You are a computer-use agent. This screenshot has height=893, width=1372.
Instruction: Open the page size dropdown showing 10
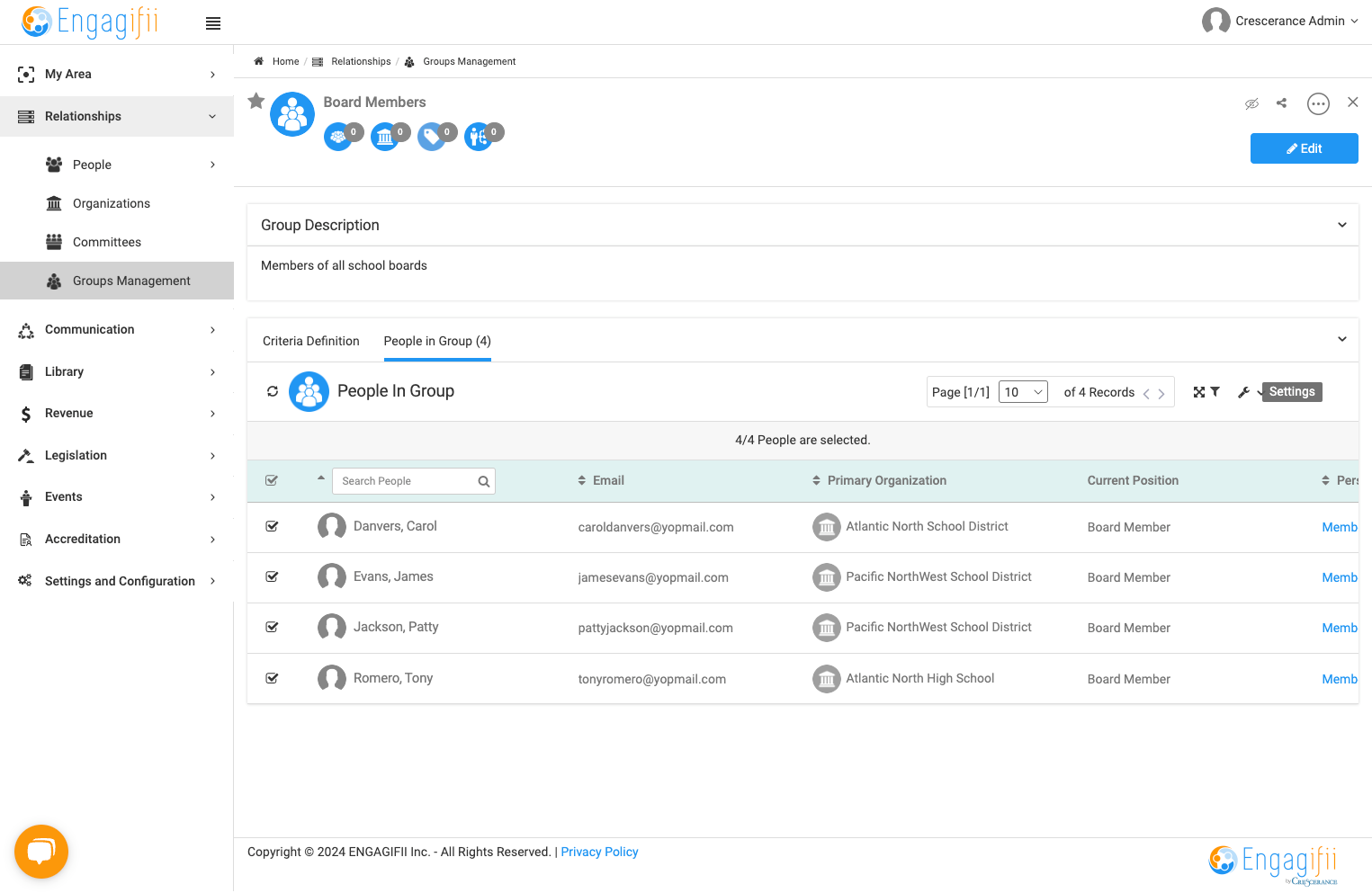(1023, 392)
